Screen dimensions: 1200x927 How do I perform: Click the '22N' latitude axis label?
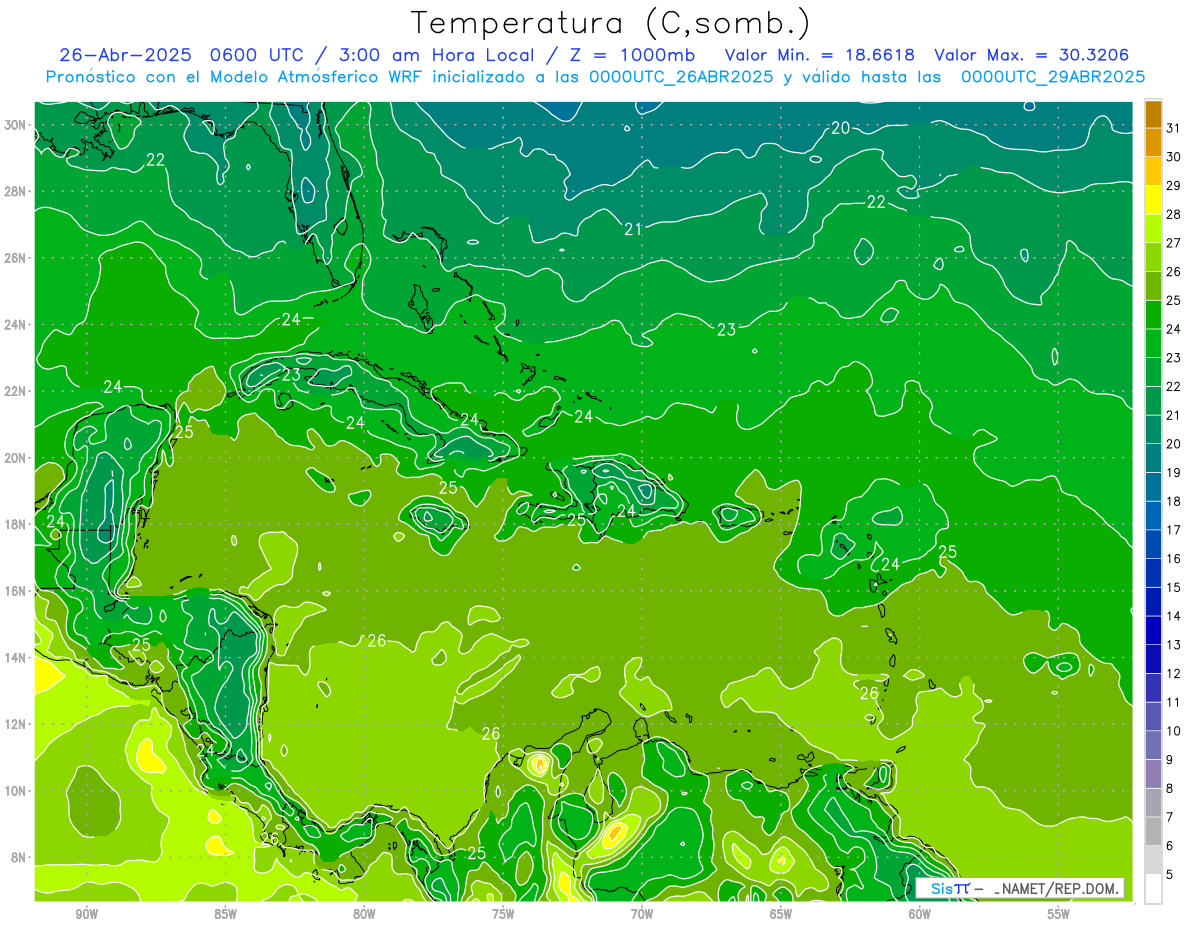tap(15, 391)
